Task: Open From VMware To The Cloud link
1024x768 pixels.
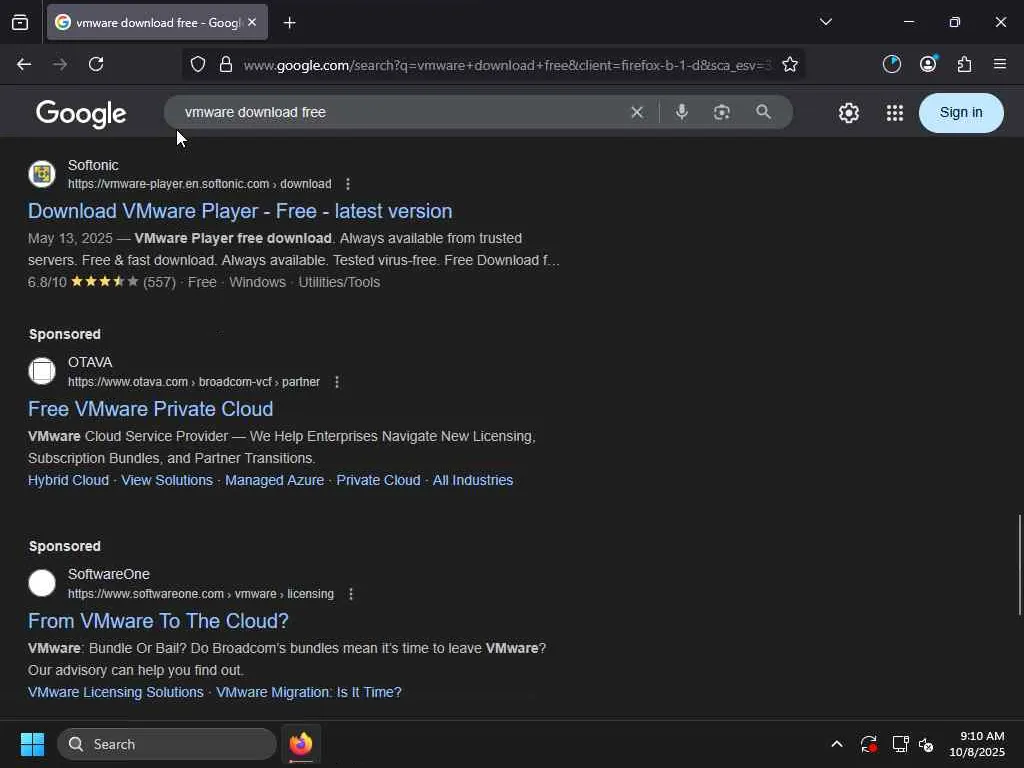Action: click(158, 621)
